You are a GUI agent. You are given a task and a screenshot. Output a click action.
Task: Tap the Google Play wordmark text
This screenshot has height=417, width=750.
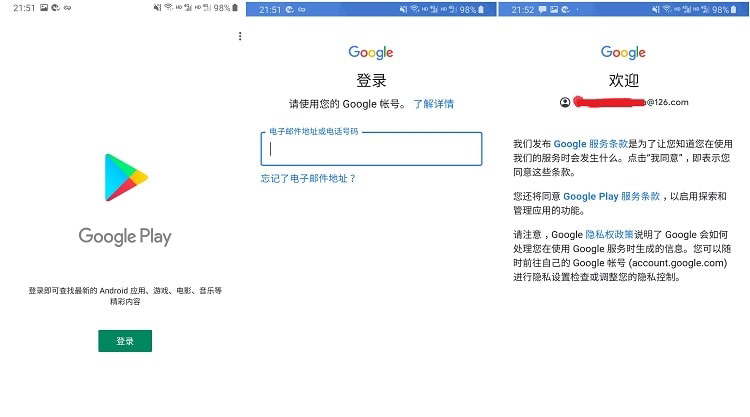125,237
